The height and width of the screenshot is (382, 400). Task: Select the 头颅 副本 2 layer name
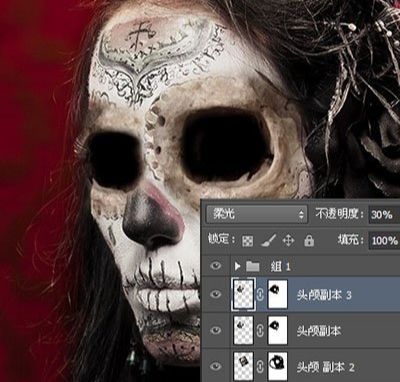coord(325,367)
